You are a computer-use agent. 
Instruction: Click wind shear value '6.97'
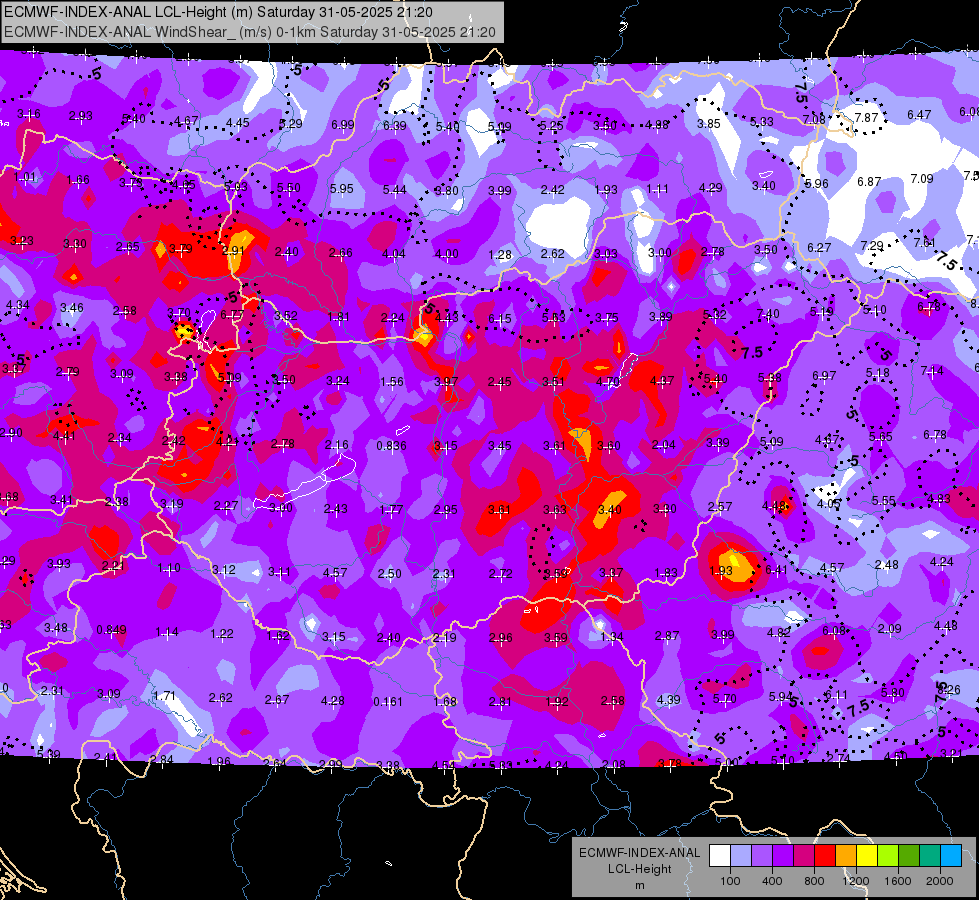(x=824, y=375)
